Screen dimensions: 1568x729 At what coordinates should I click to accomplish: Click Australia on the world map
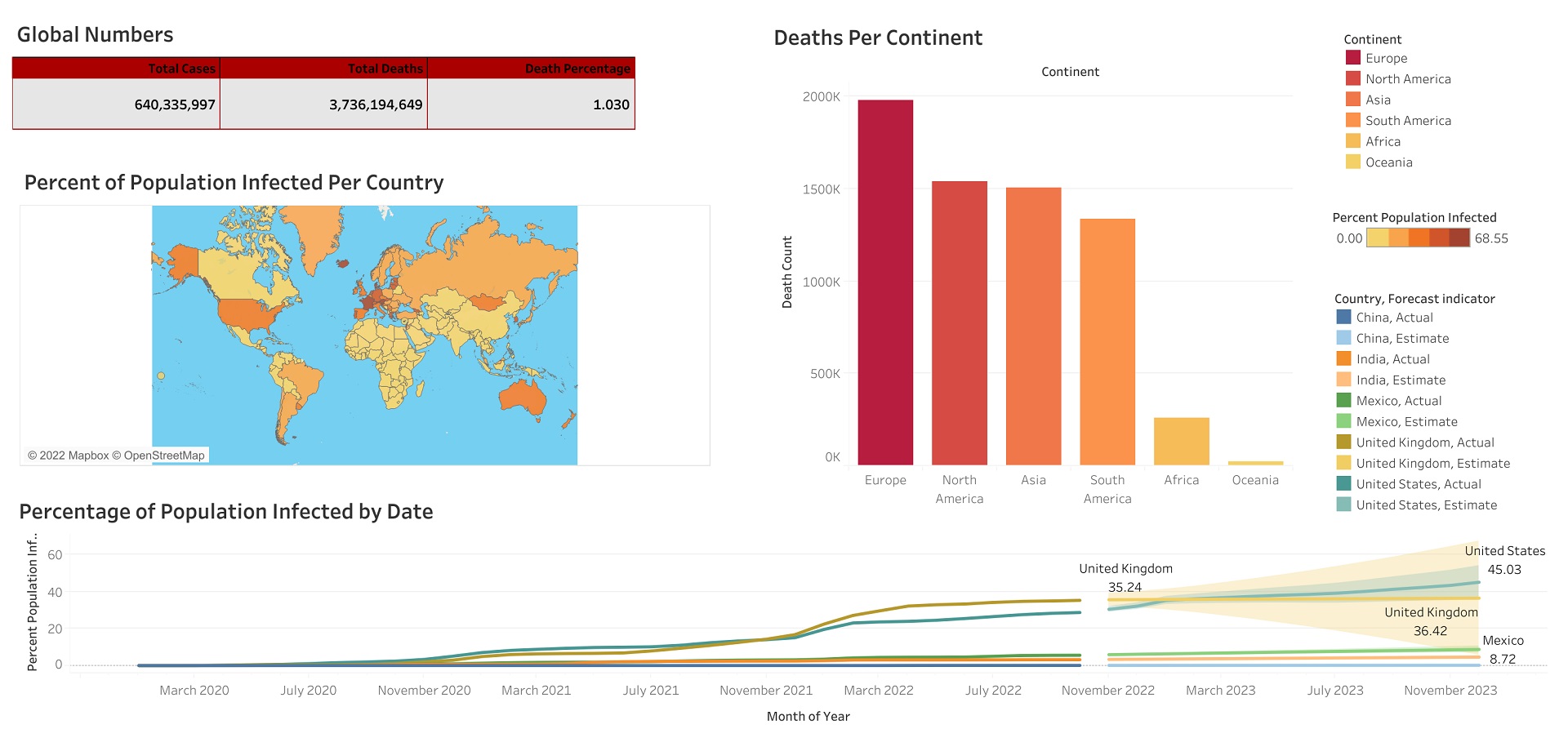point(523,397)
